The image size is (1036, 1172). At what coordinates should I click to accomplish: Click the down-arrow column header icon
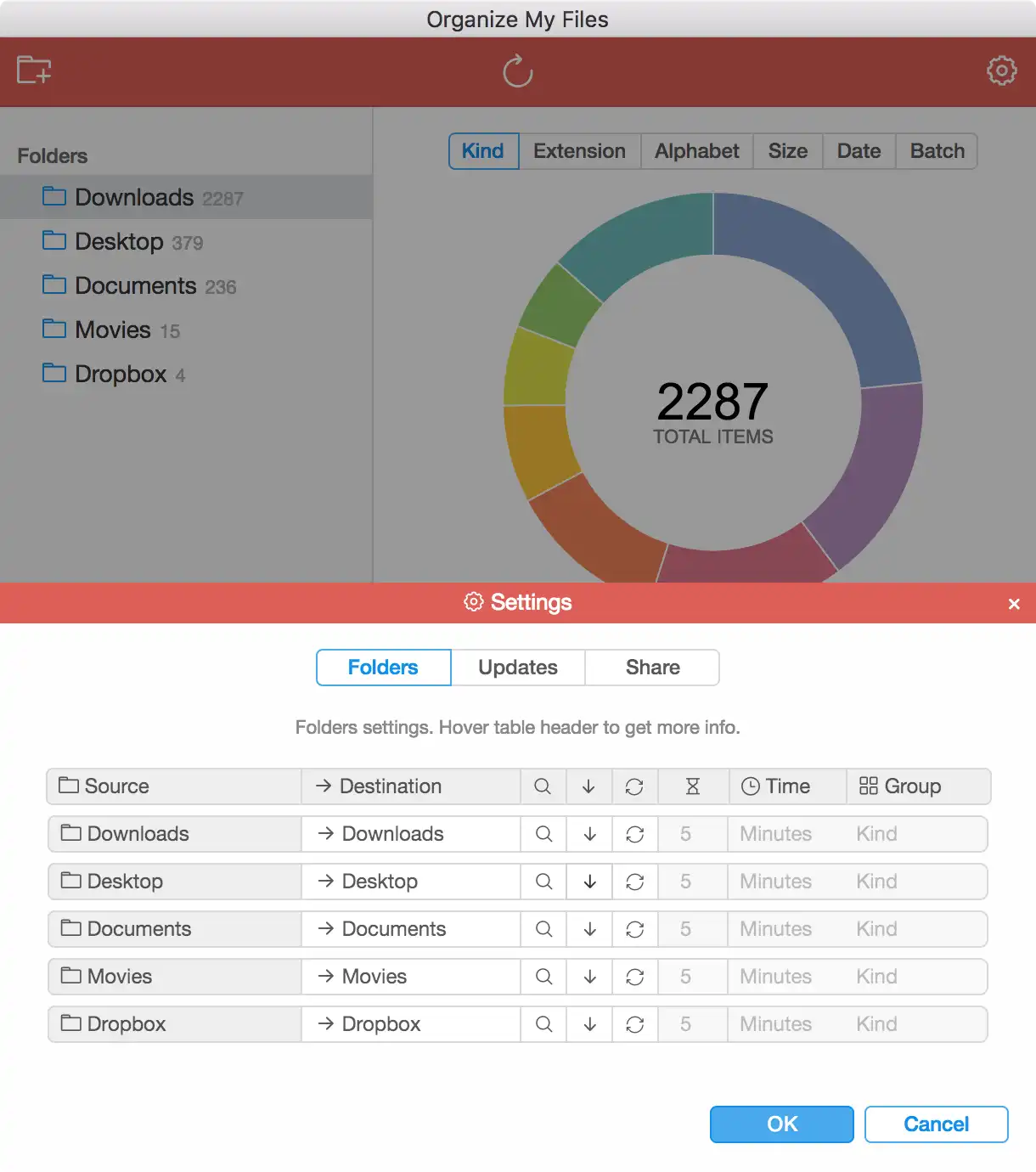point(588,786)
